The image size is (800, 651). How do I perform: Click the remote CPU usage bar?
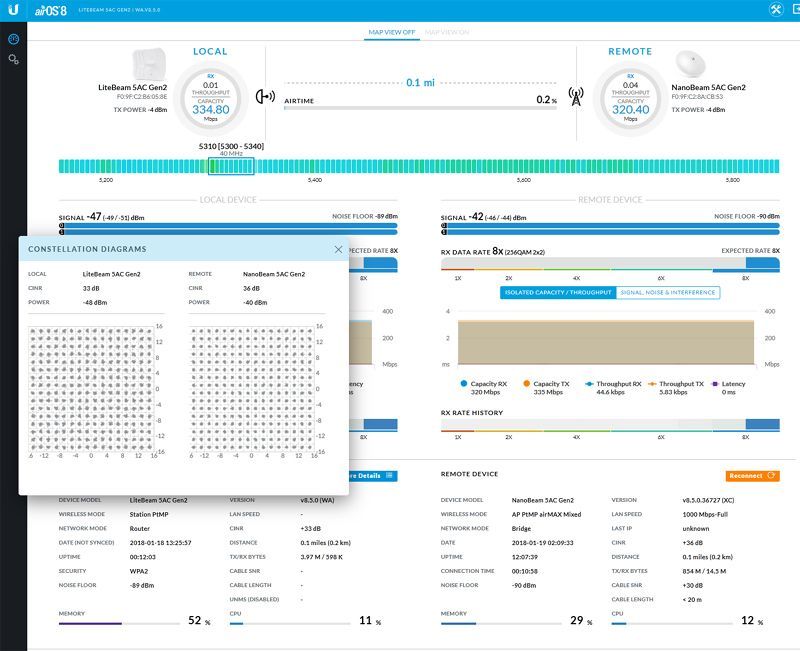[x=672, y=623]
